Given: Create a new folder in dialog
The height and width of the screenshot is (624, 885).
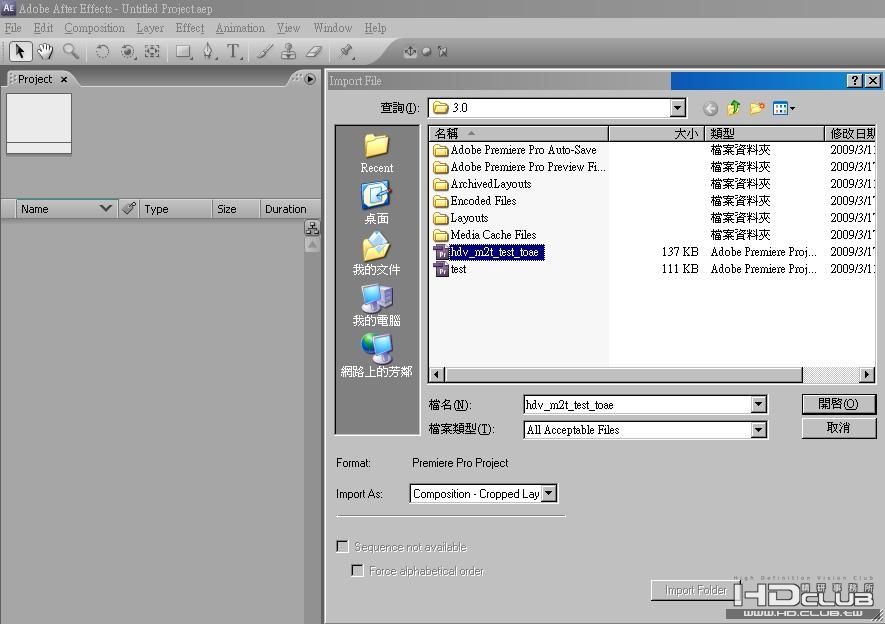Looking at the screenshot, I should (x=757, y=108).
